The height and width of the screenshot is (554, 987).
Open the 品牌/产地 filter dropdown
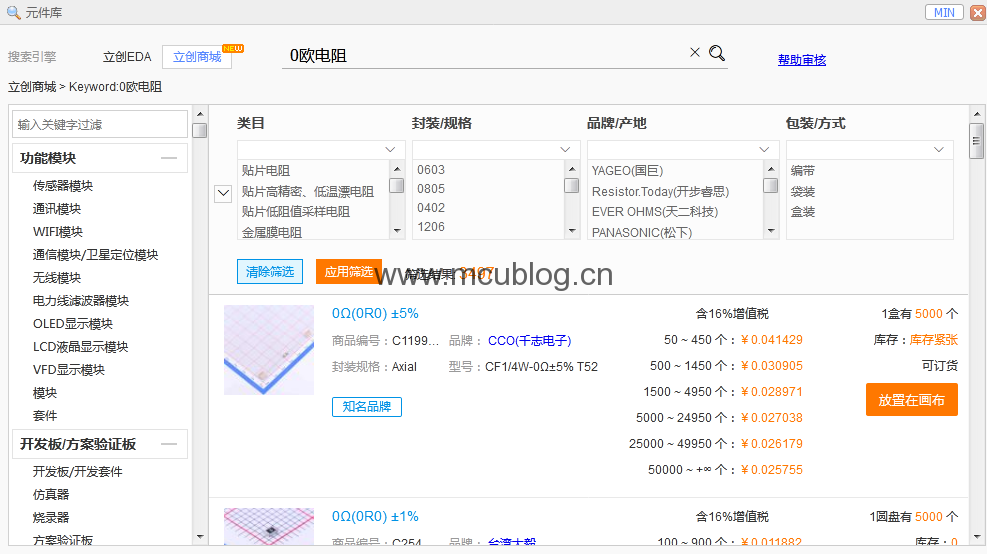pos(682,149)
